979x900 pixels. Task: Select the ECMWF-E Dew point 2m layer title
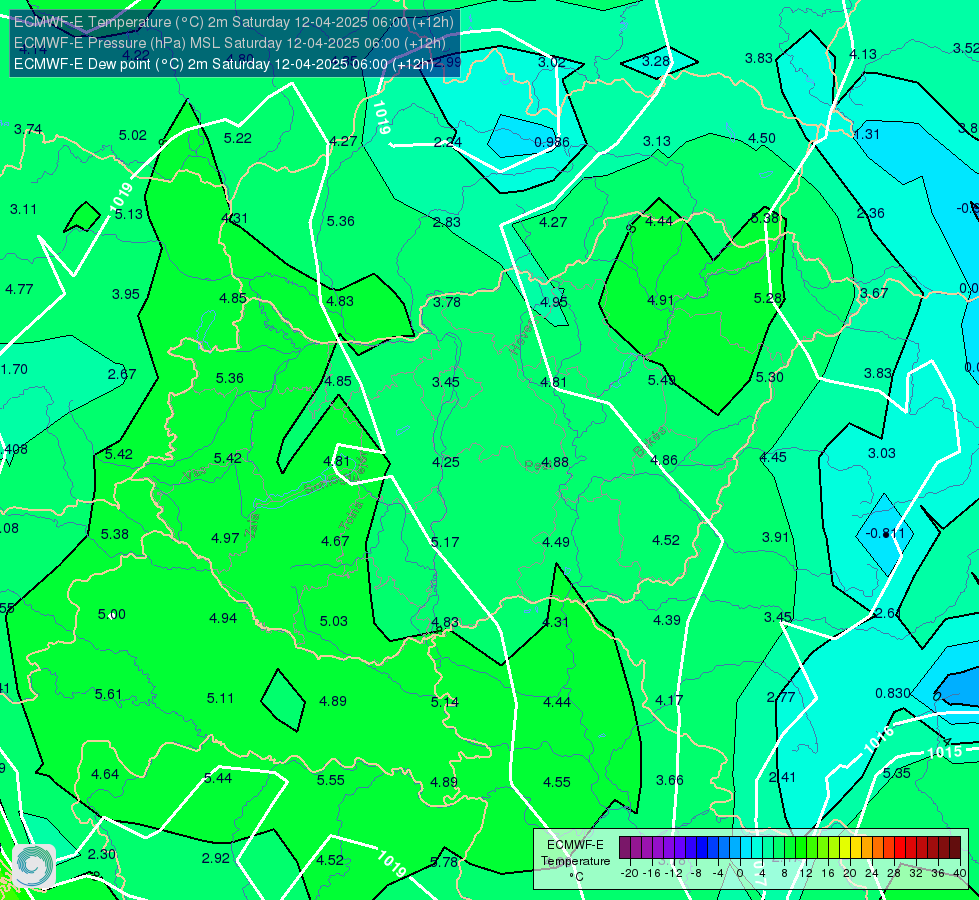coord(224,64)
